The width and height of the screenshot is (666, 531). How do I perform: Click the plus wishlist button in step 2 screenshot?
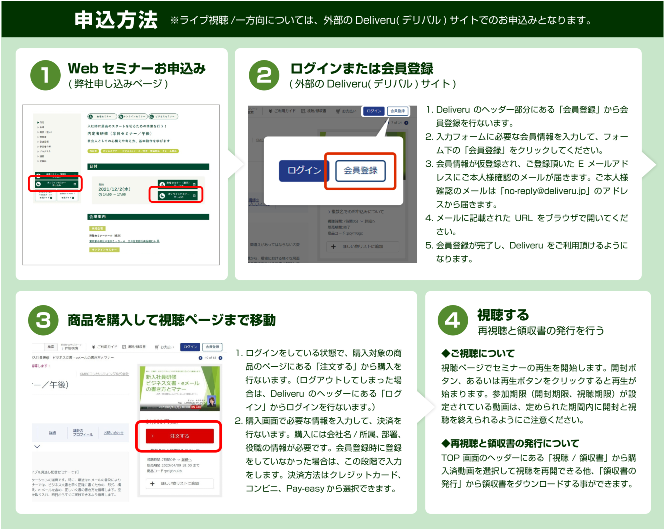362,246
